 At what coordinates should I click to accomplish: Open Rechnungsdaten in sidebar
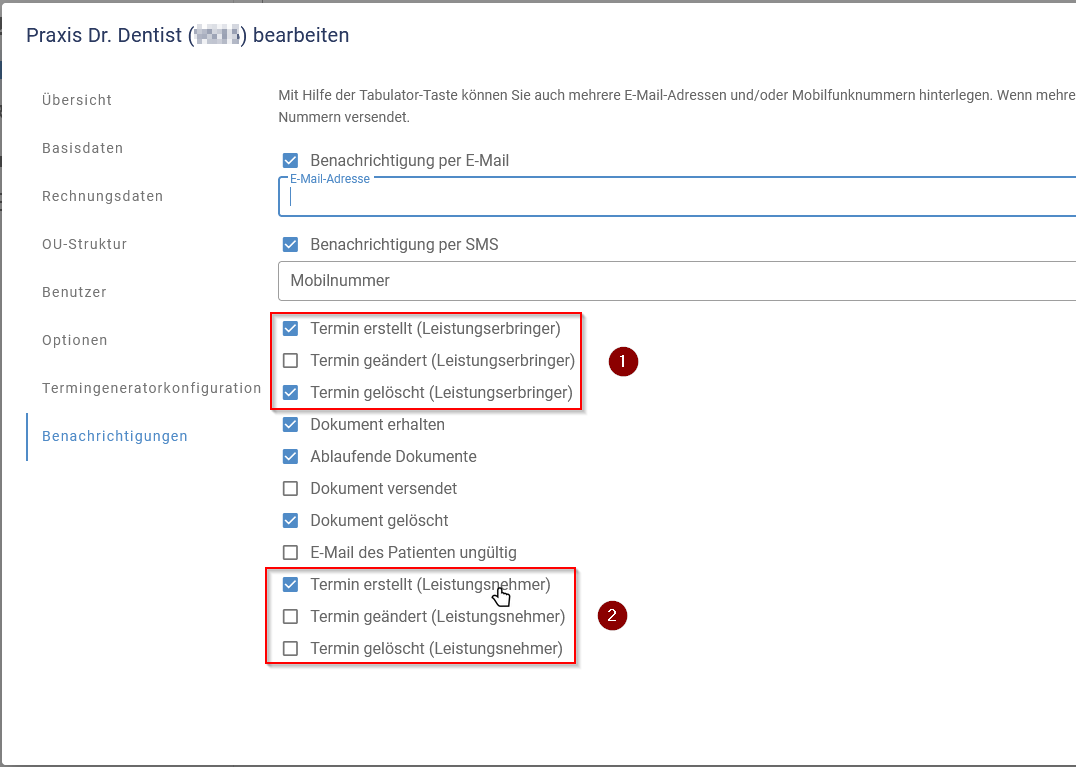pyautogui.click(x=102, y=196)
